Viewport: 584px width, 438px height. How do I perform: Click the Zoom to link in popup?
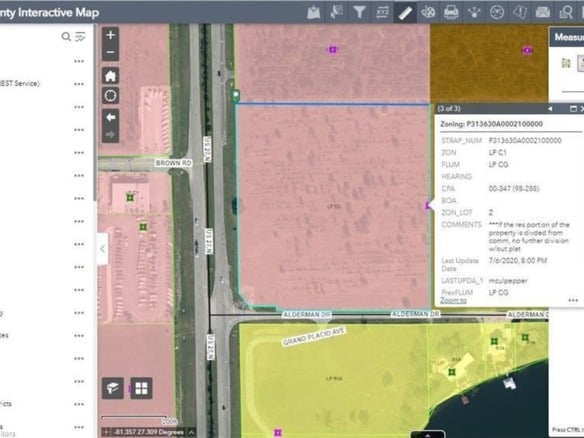pos(453,300)
